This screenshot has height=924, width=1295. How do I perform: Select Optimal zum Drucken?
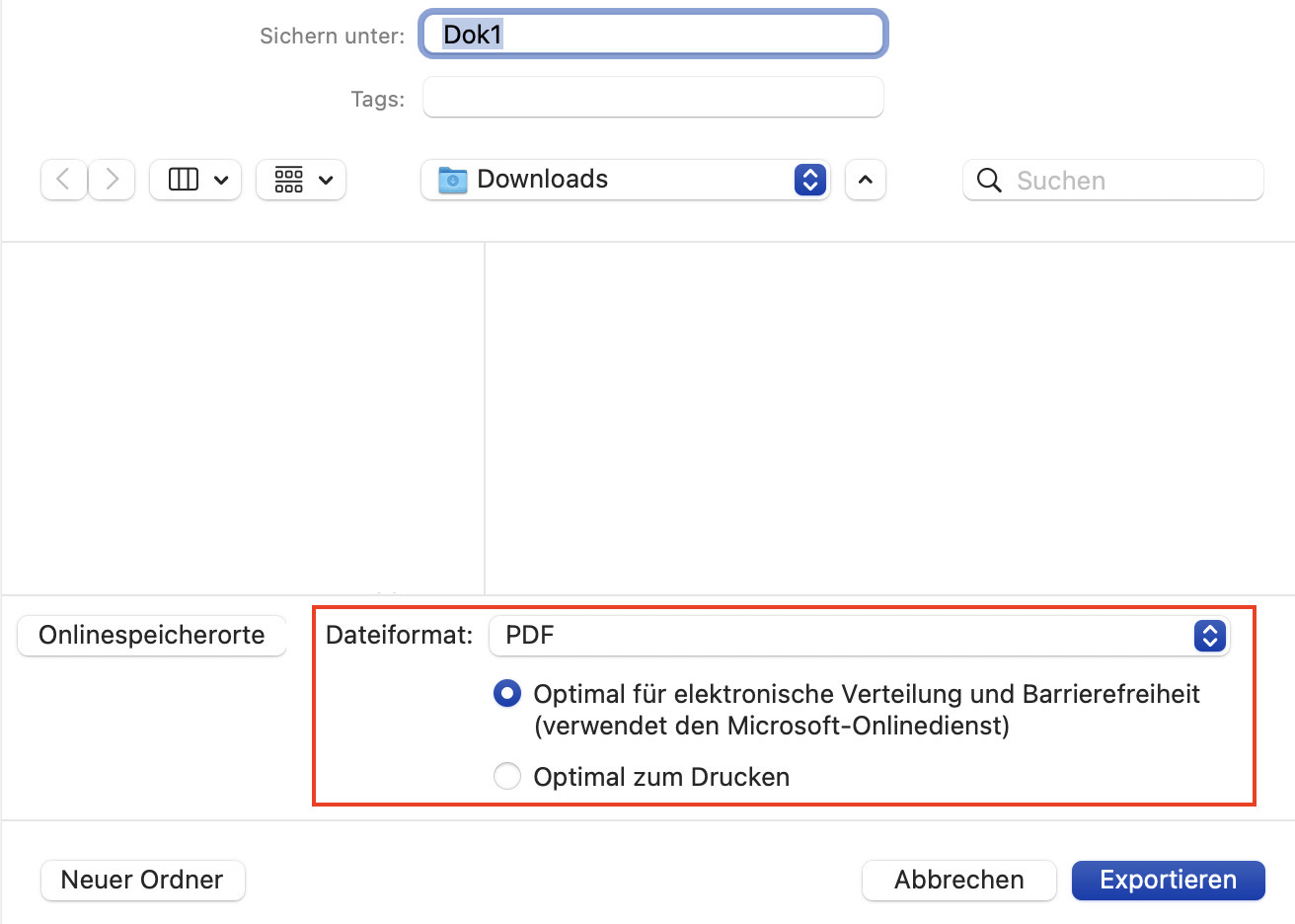tap(506, 776)
